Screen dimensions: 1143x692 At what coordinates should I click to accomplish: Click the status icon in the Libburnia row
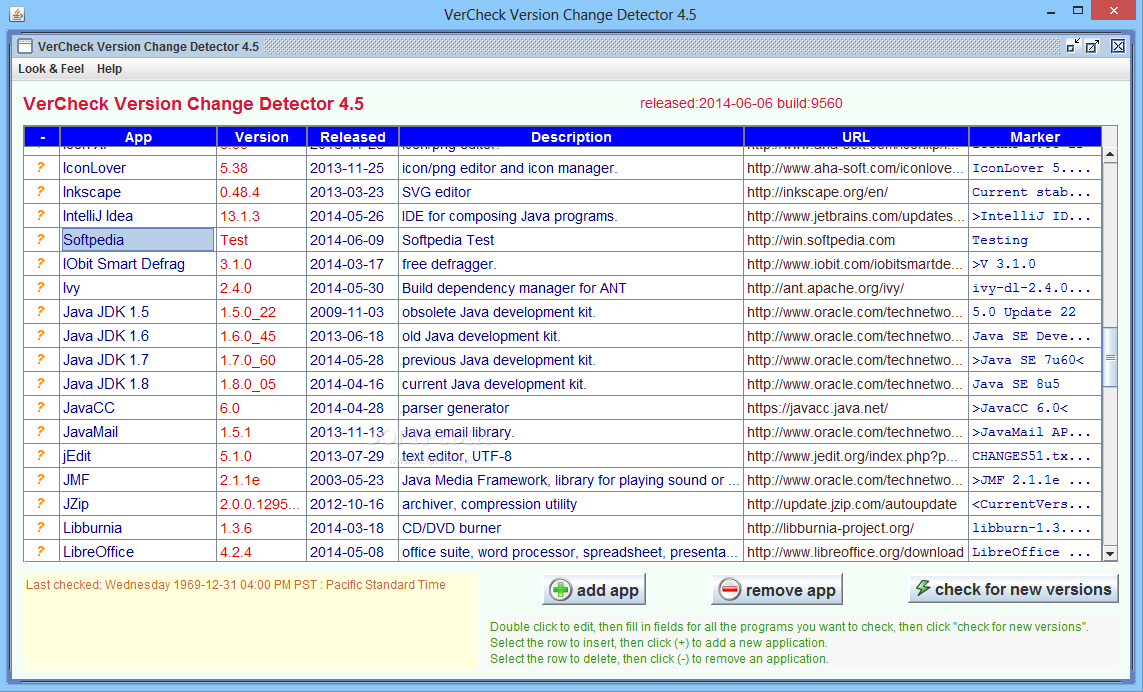click(x=41, y=528)
